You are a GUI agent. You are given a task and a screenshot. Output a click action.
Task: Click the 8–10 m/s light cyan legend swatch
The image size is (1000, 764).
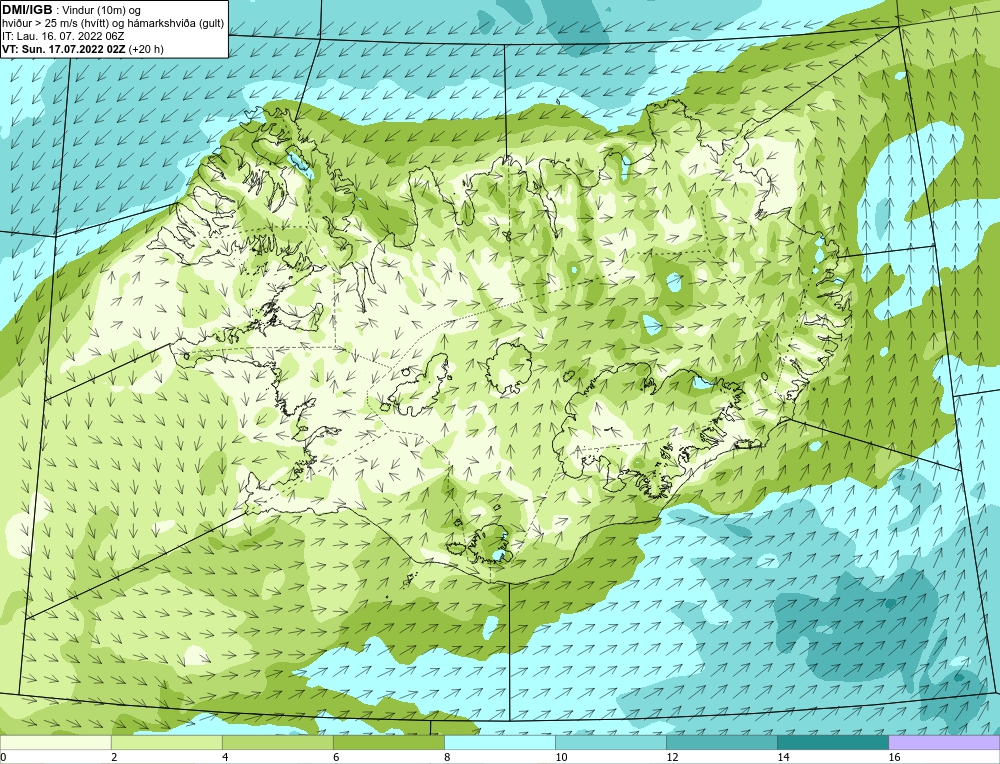pos(500,742)
